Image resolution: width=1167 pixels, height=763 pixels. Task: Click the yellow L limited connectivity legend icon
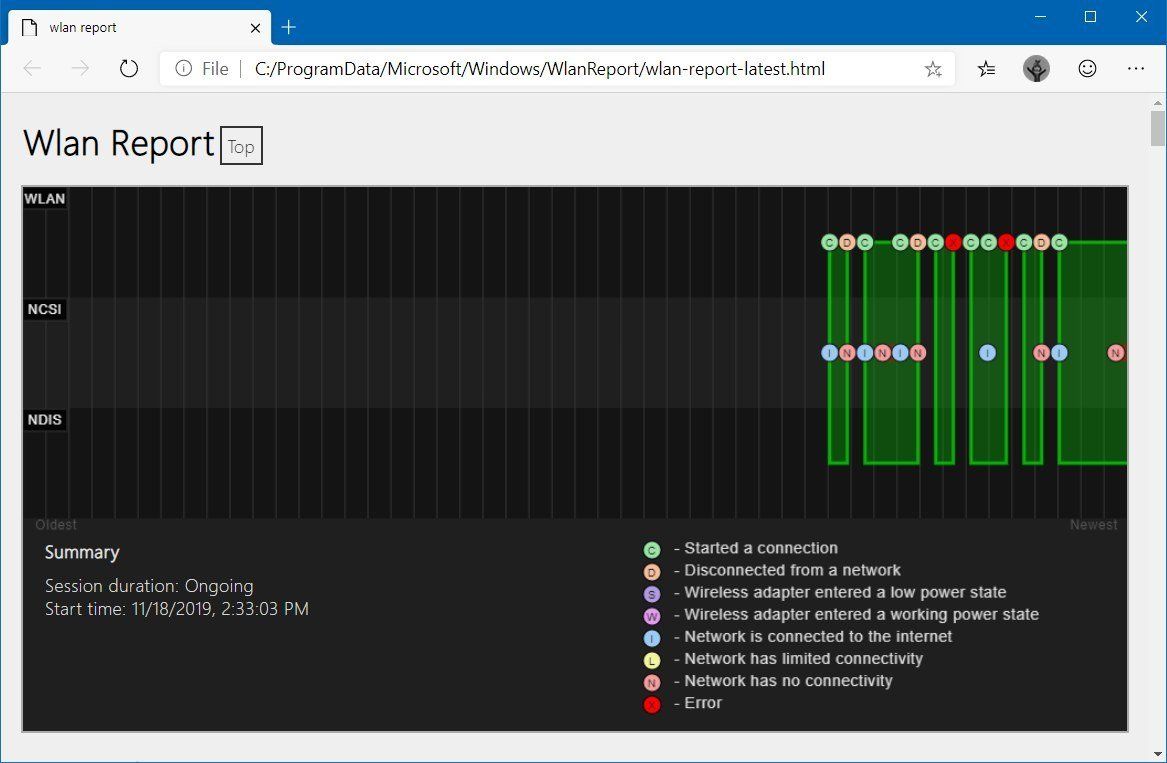pos(652,659)
